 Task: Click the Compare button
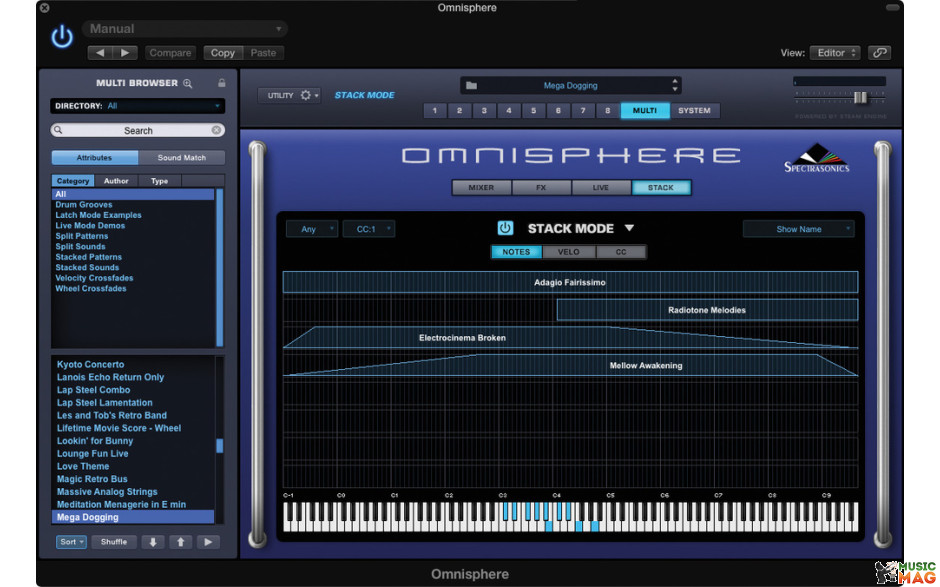pyautogui.click(x=170, y=53)
